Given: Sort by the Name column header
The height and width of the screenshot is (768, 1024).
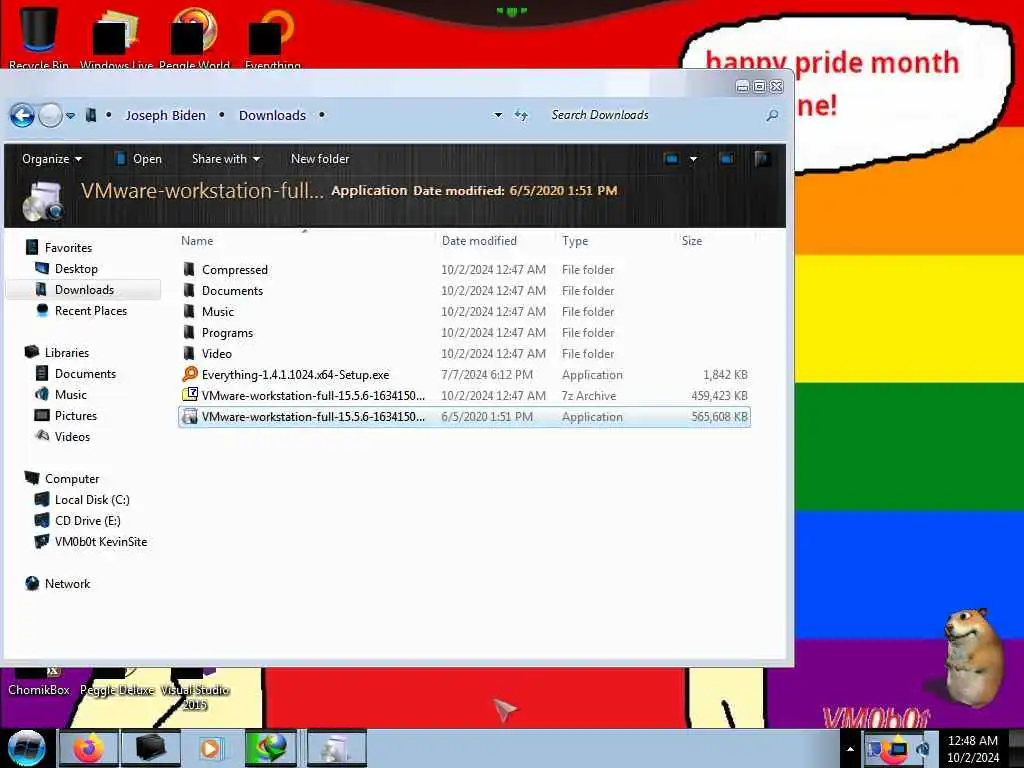Looking at the screenshot, I should (197, 241).
